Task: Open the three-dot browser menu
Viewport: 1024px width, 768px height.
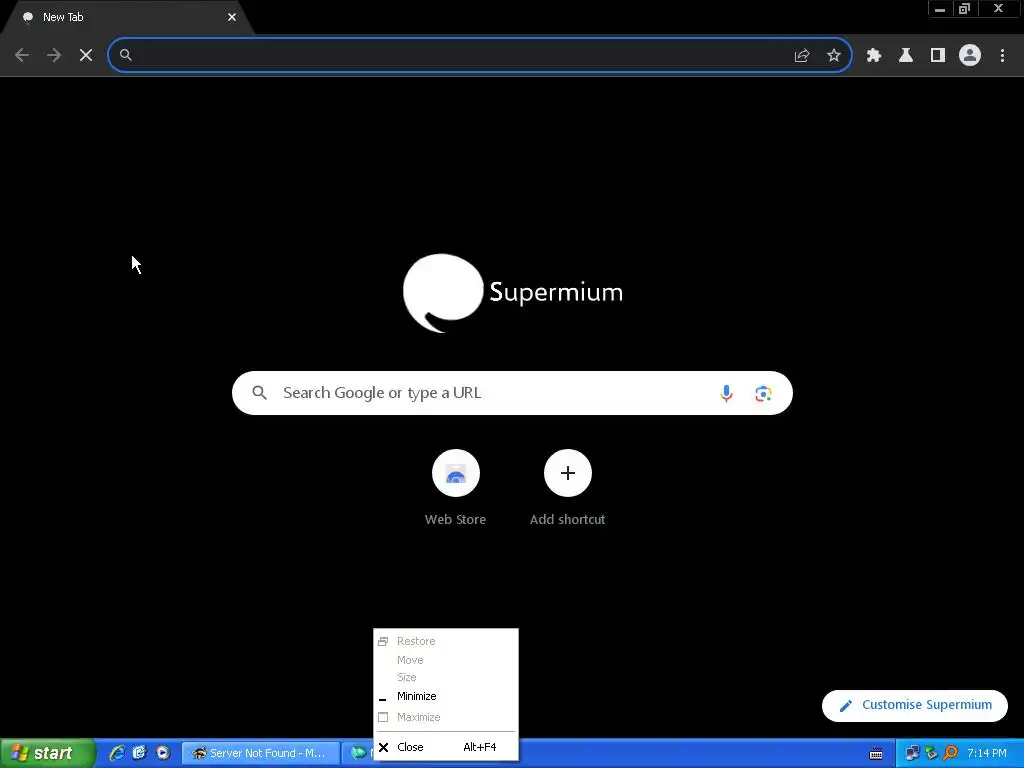Action: [x=1002, y=56]
